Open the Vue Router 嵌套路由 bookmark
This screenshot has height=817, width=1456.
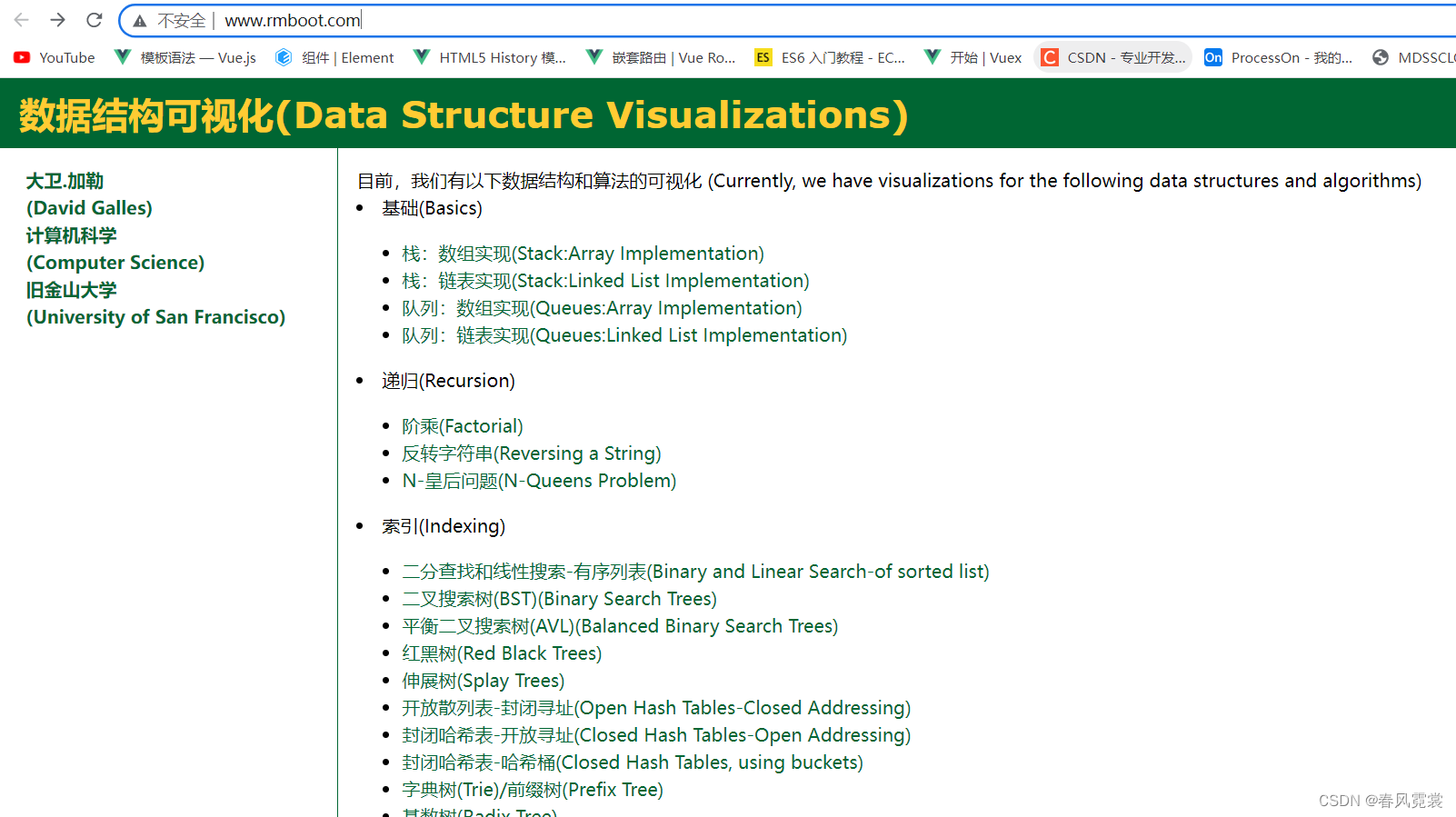tap(662, 57)
